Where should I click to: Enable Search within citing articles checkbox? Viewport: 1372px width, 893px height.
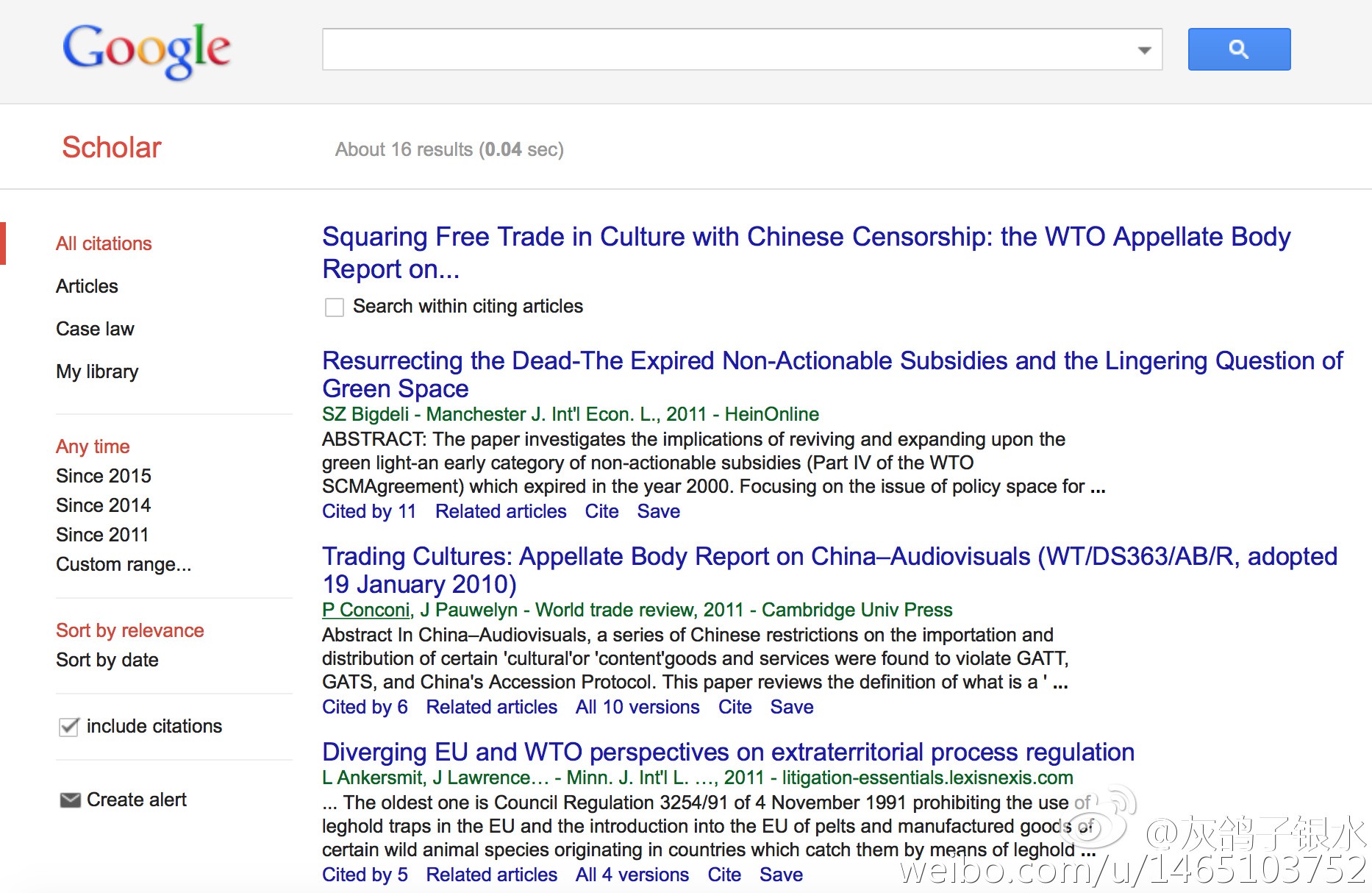335,307
